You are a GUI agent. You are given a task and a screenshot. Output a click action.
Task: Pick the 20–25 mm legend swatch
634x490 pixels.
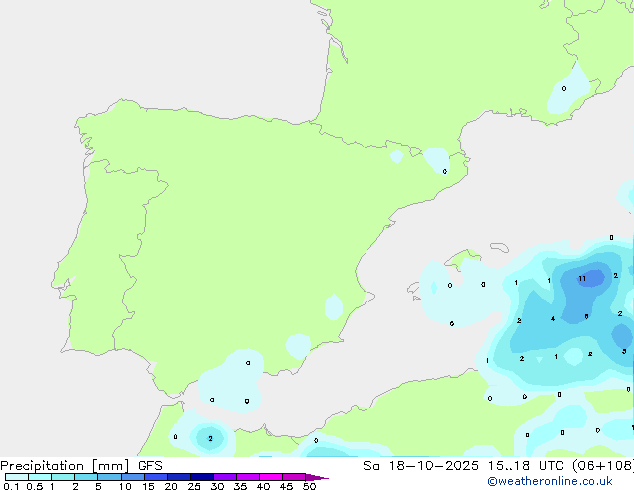tap(179, 477)
